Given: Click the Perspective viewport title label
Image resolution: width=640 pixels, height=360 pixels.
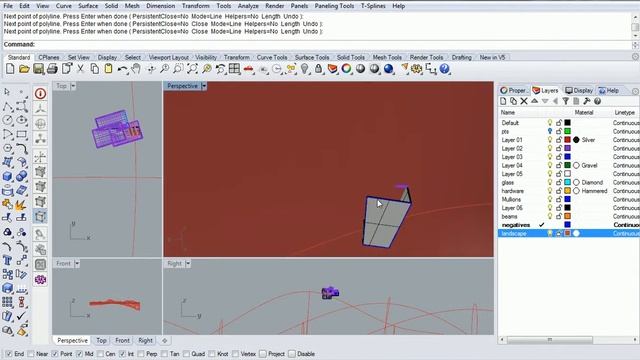Looking at the screenshot, I should [182, 86].
